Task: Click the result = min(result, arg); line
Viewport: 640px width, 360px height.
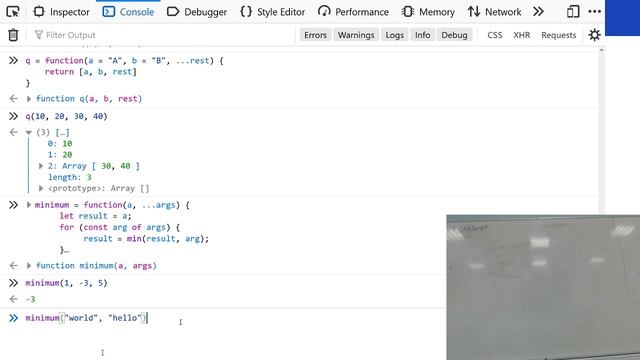Action: [146, 239]
